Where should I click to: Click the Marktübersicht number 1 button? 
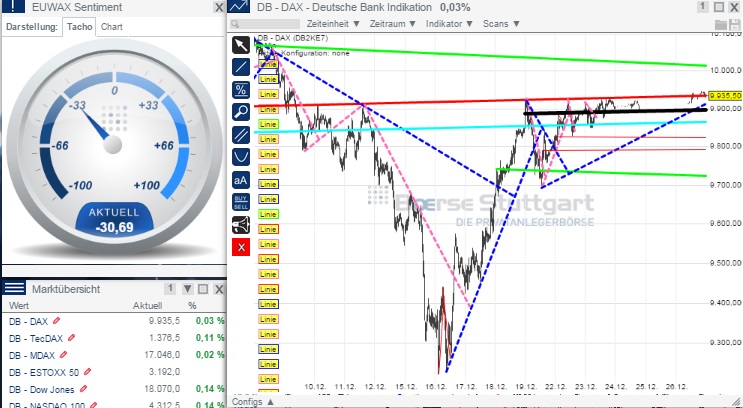coord(171,289)
